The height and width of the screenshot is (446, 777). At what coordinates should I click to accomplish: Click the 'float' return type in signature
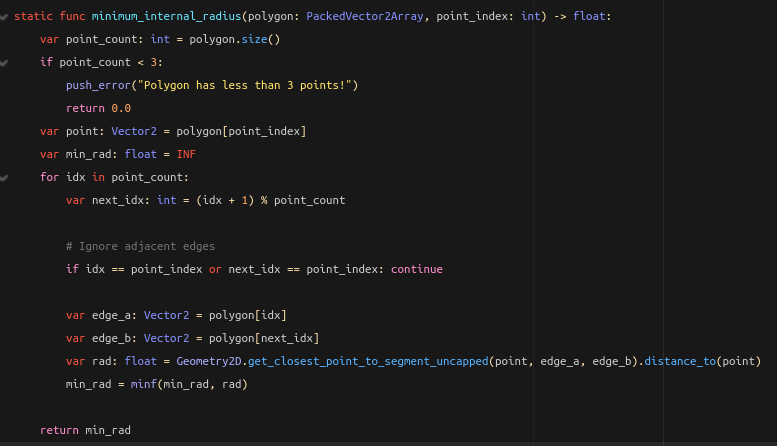coord(589,16)
